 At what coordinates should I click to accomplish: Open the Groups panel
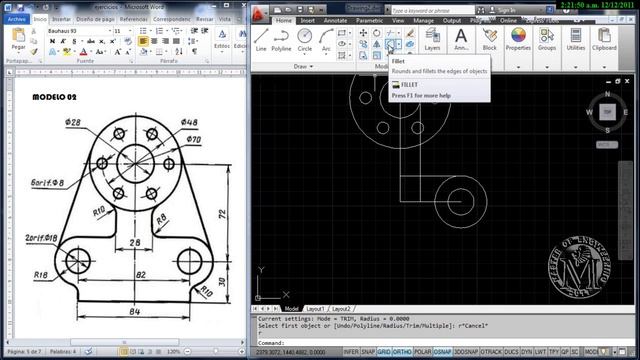tap(547, 40)
